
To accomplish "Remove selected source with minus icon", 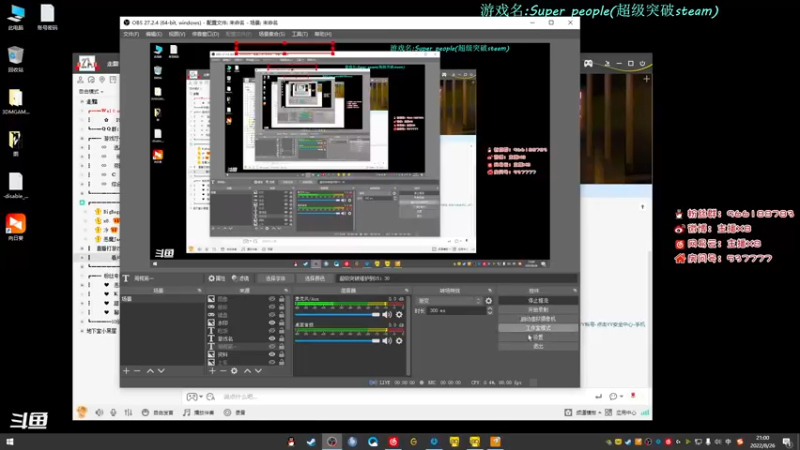I will (223, 371).
